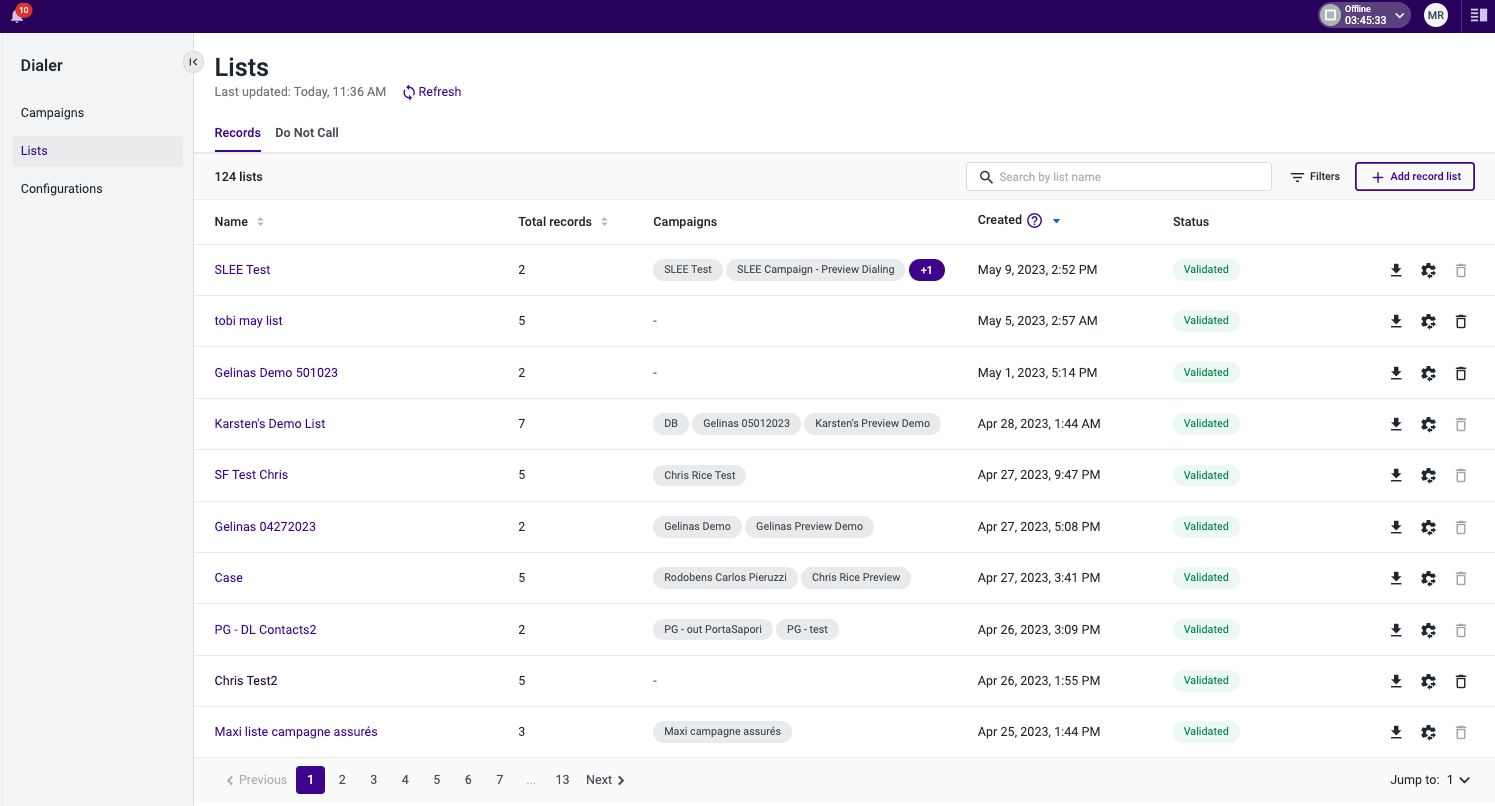
Task: Click the Search by list name field
Action: 1118,177
